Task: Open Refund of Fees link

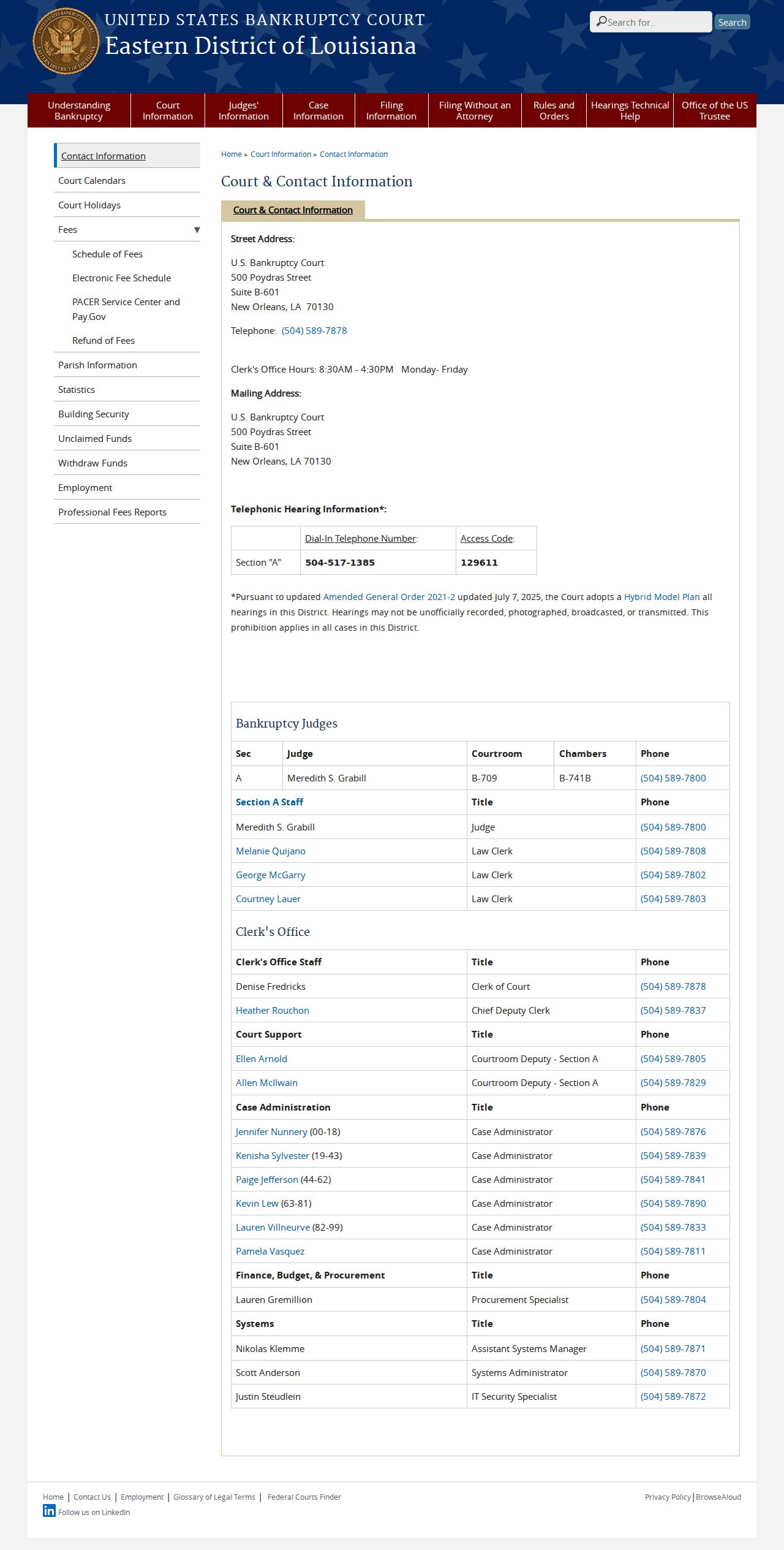Action: (104, 340)
